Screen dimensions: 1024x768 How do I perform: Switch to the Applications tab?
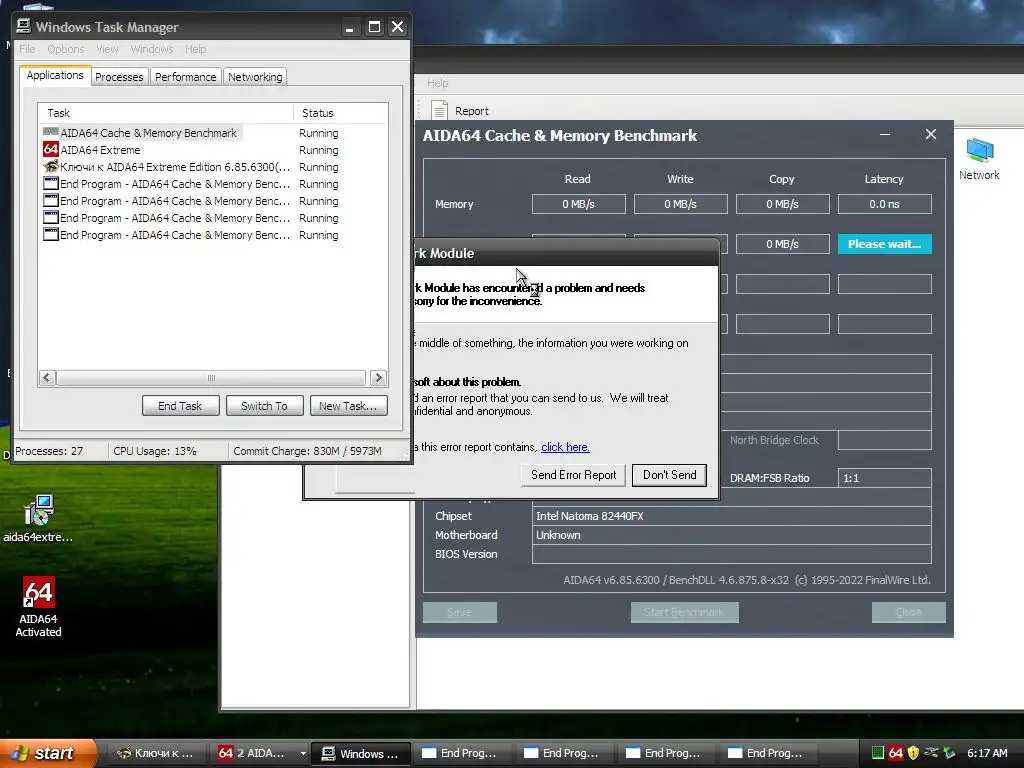click(x=55, y=75)
